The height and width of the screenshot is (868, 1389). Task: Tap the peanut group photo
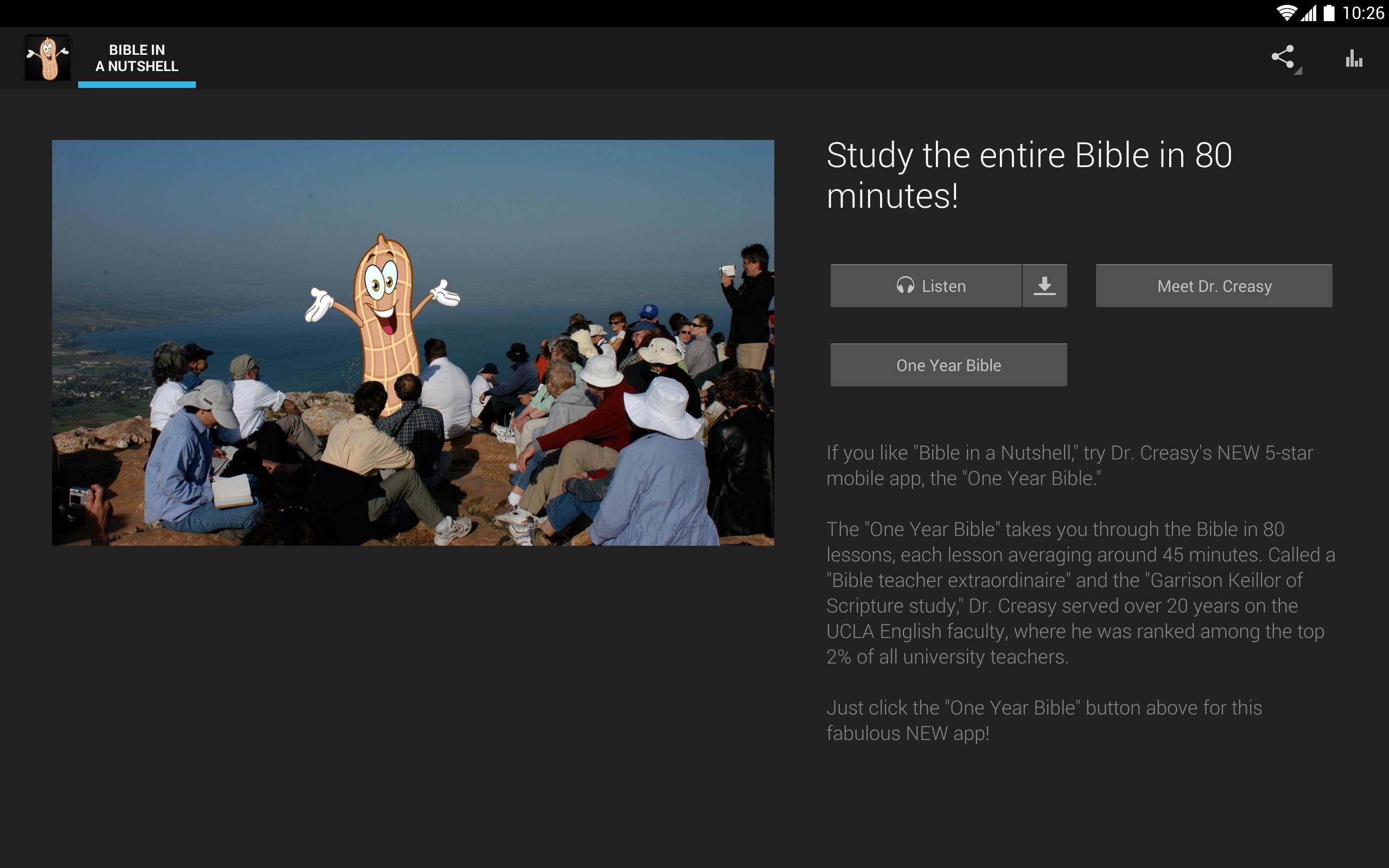click(x=413, y=343)
